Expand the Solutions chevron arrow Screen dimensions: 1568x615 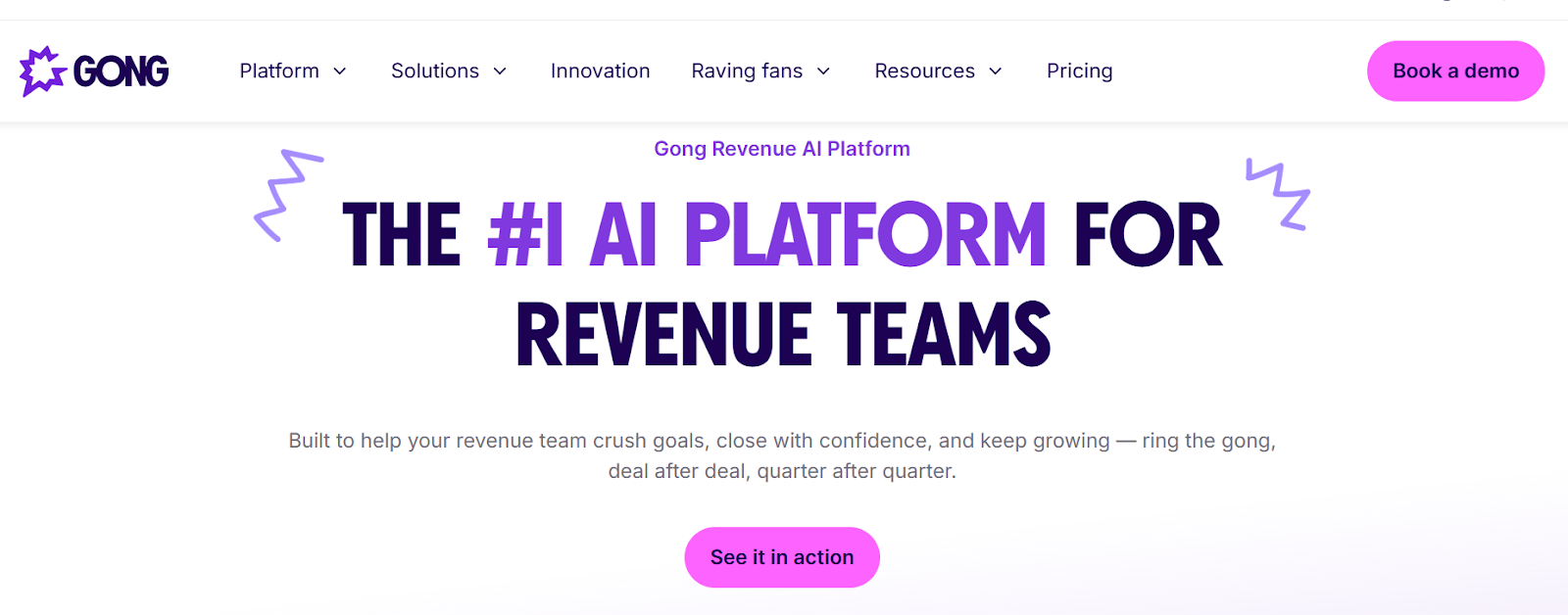500,71
